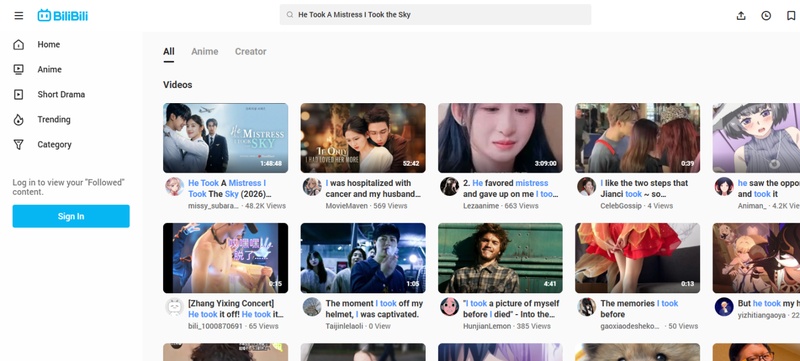Go to Home in sidebar
This screenshot has height=361, width=800.
(48, 44)
